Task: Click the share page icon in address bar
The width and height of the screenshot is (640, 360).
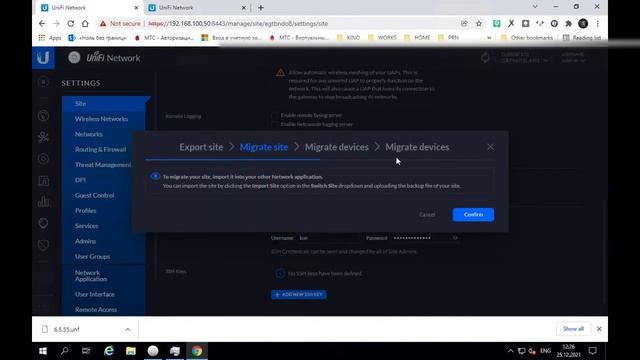Action: pos(464,24)
